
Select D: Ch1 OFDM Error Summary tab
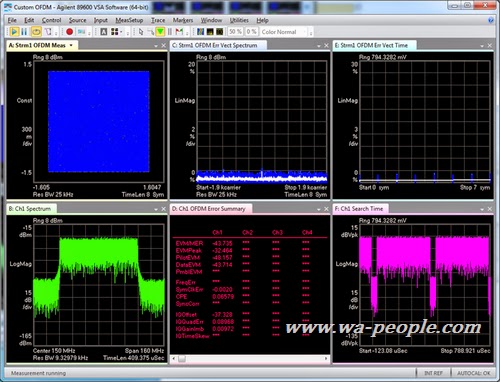(211, 209)
